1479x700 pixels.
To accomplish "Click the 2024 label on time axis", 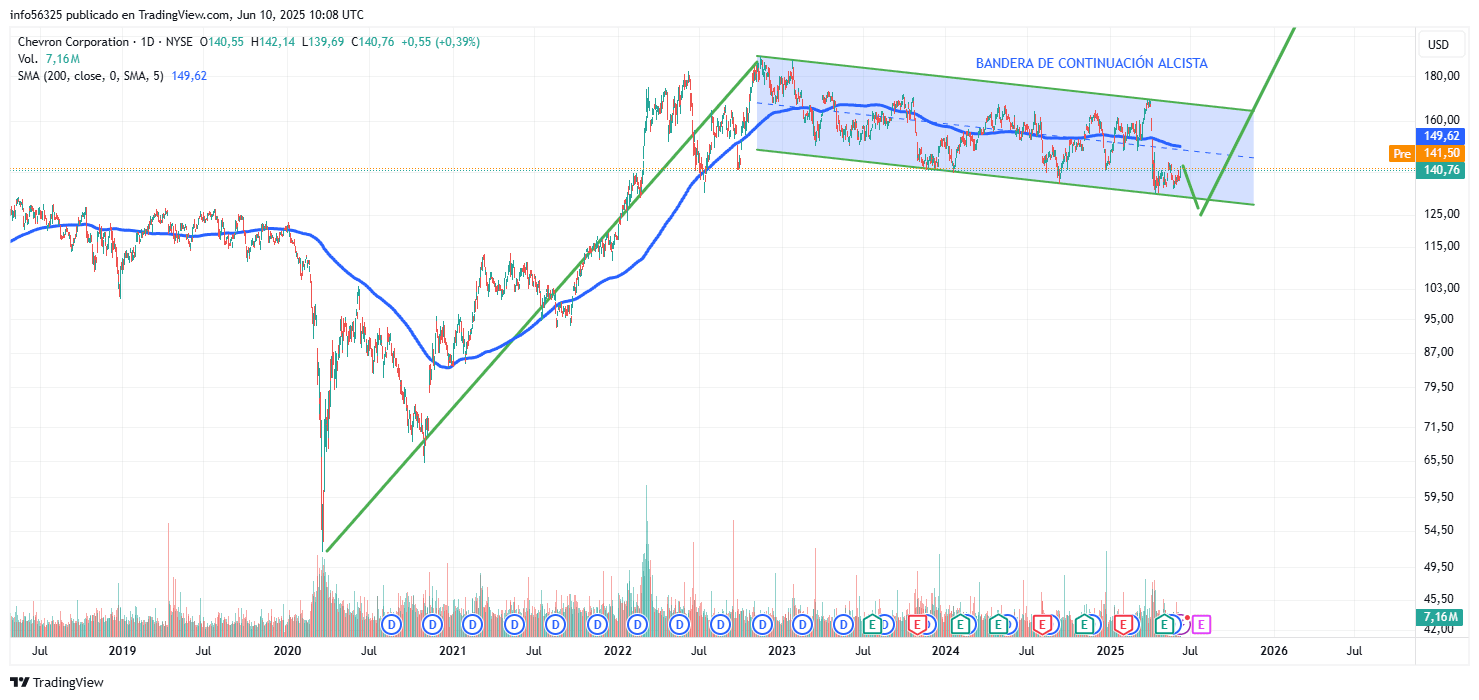I will [945, 651].
